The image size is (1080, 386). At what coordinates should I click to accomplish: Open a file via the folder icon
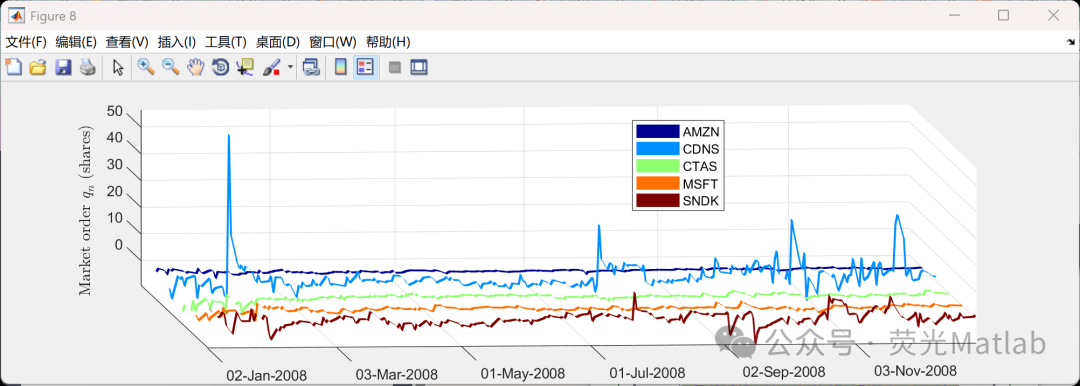point(38,67)
